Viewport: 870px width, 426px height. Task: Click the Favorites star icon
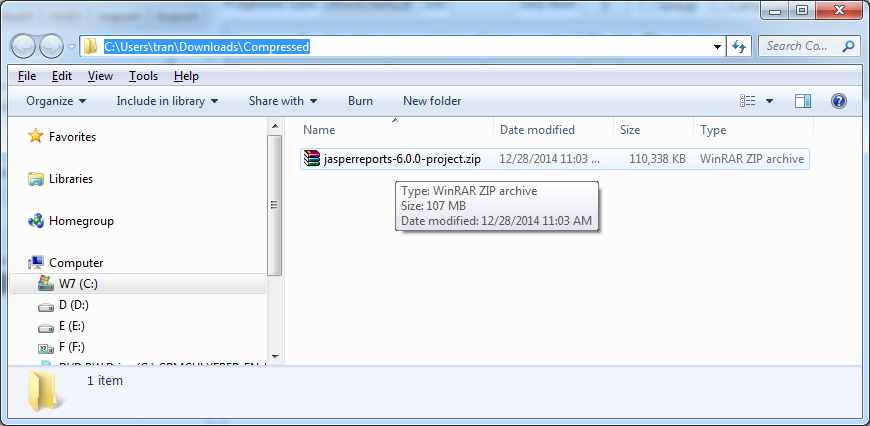[x=36, y=136]
